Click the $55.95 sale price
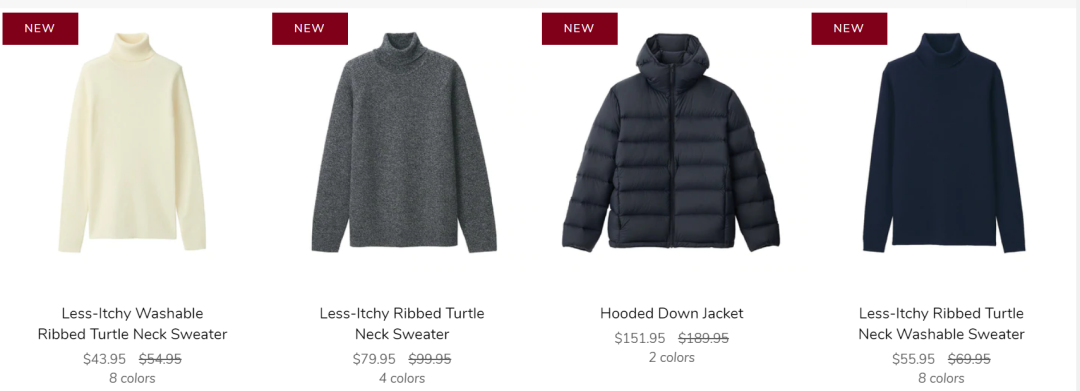Image resolution: width=1080 pixels, height=391 pixels. coord(913,359)
